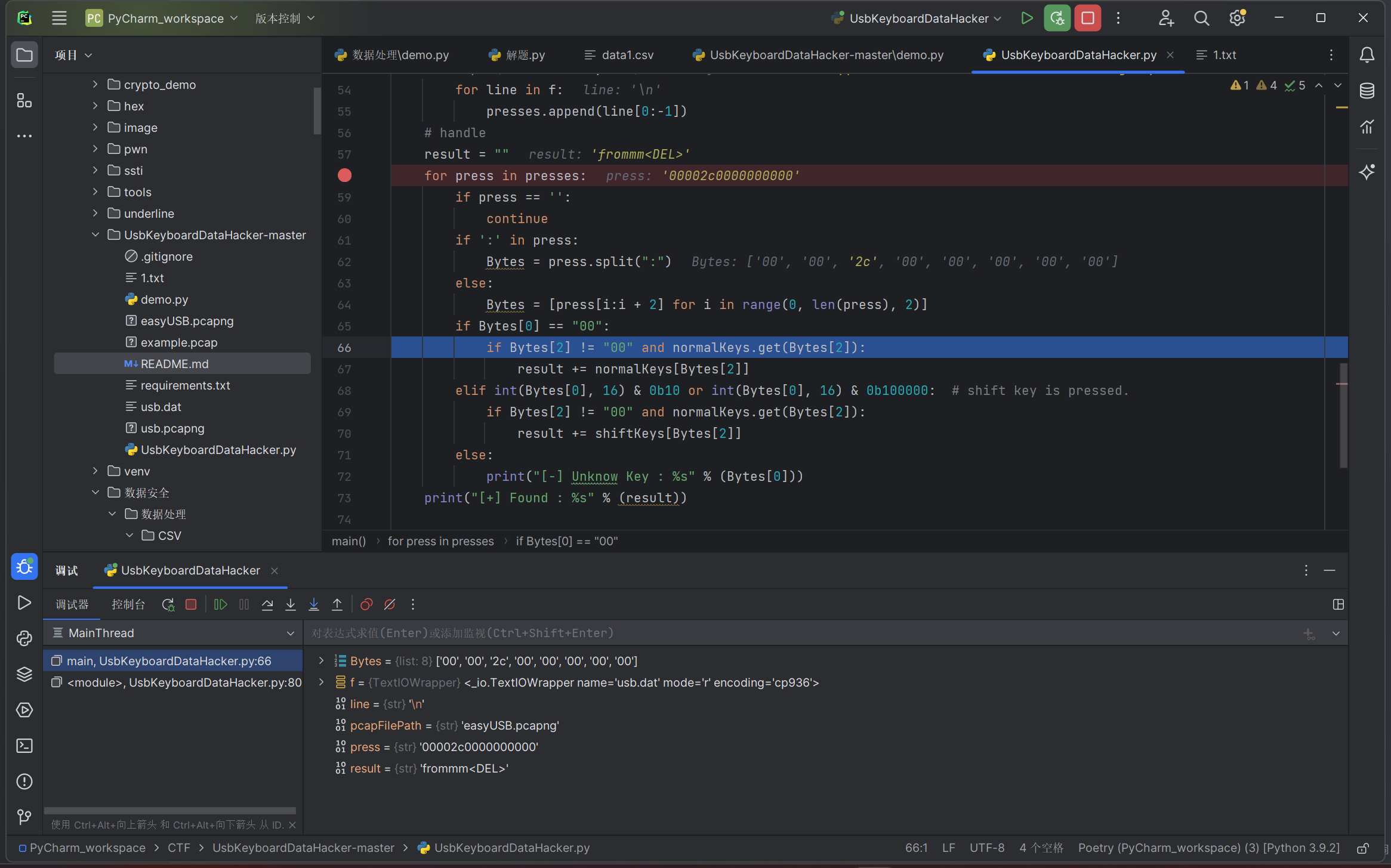Toggle the breakpoint on line 58

(344, 175)
